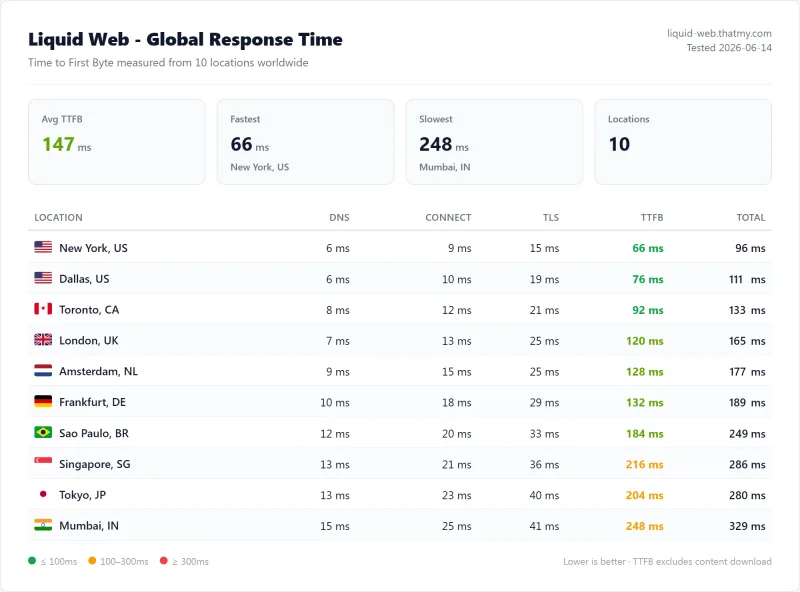The width and height of the screenshot is (800, 592).
Task: Click the Singapore flag icon
Action: click(43, 463)
